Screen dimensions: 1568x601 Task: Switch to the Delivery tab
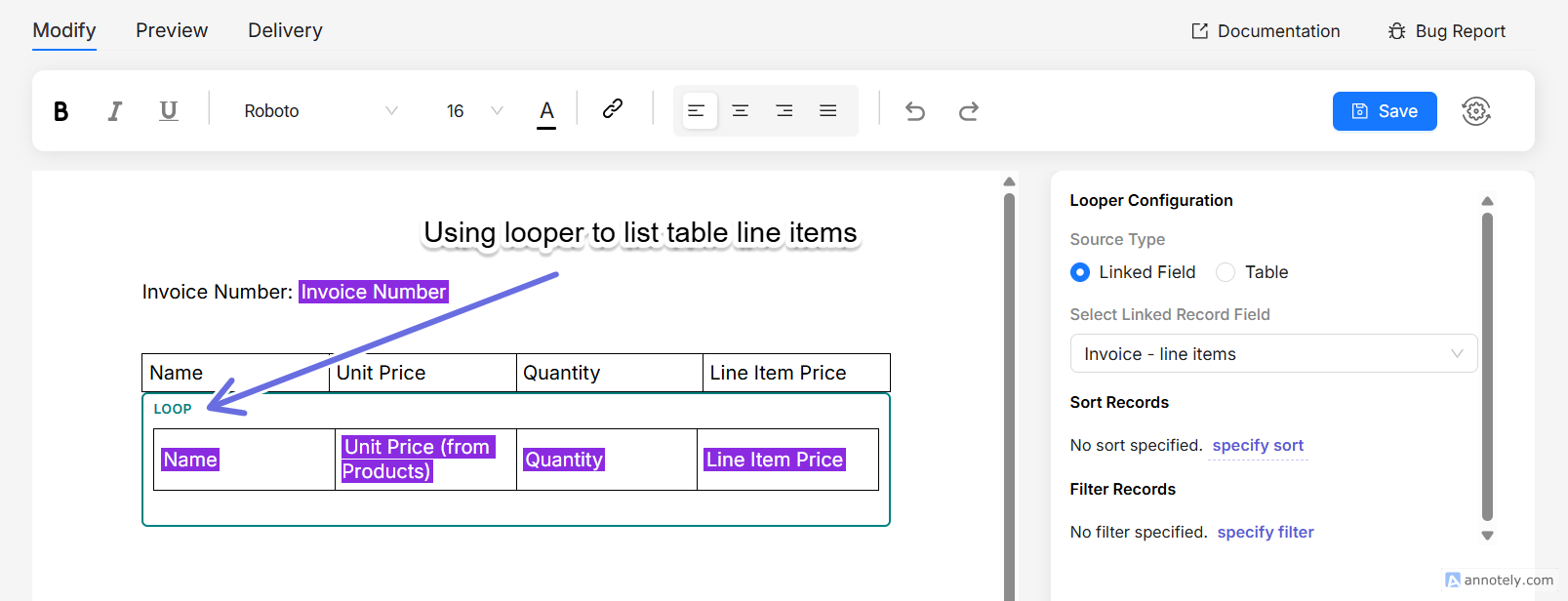[285, 30]
